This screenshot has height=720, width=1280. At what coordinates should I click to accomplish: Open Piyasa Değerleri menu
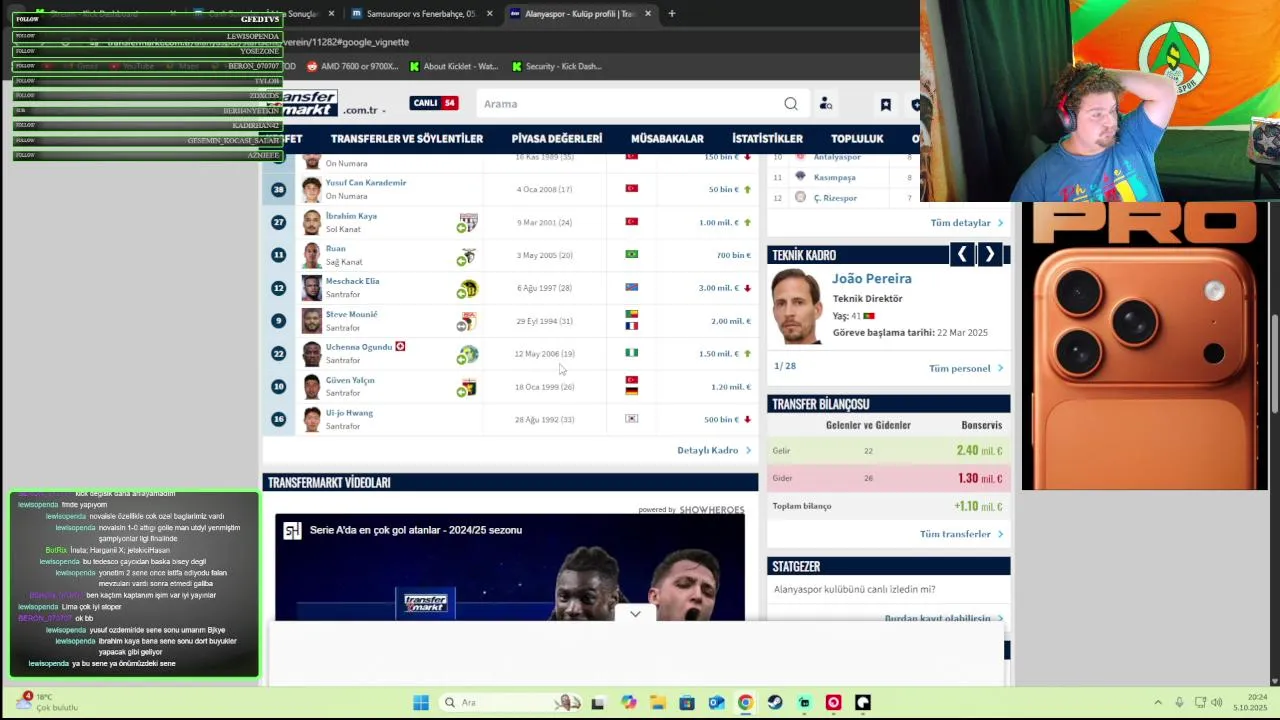557,139
